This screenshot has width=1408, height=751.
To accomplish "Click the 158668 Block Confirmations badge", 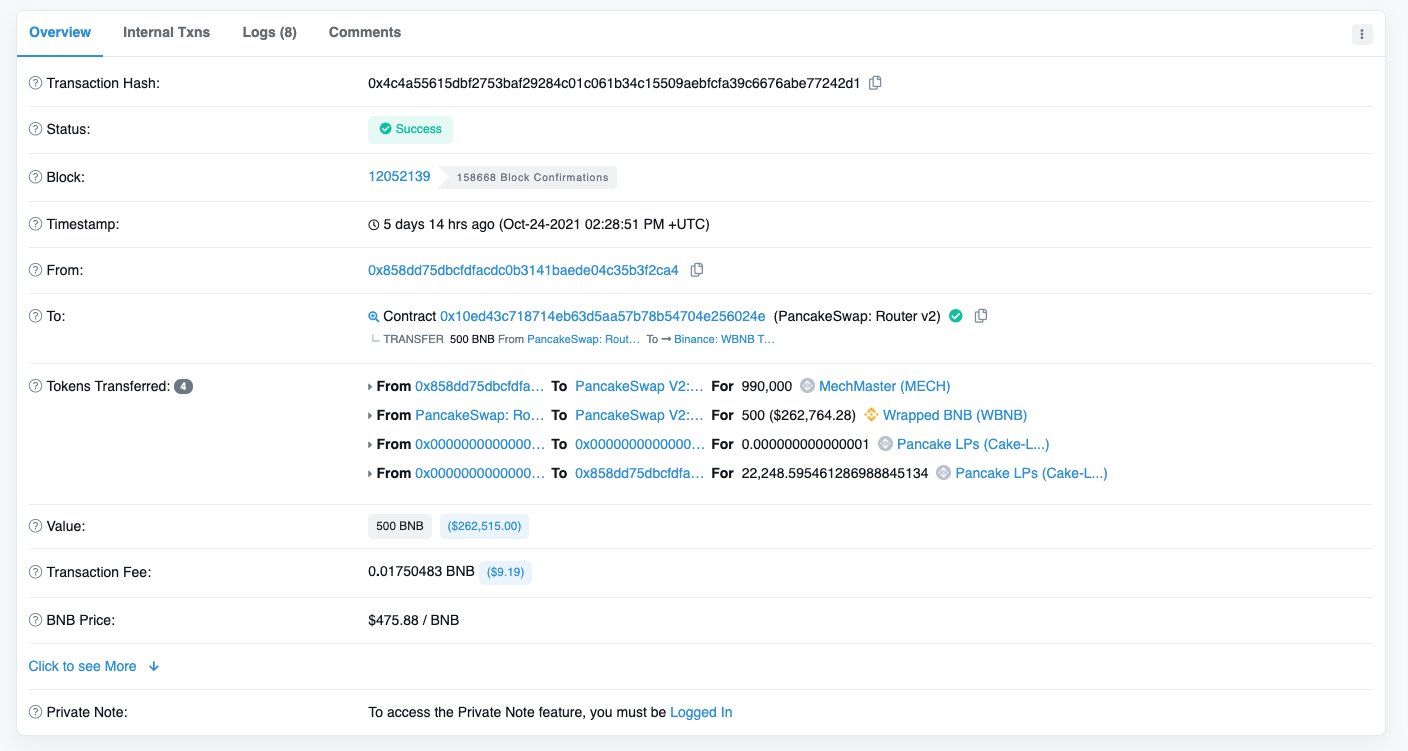I will tap(532, 177).
